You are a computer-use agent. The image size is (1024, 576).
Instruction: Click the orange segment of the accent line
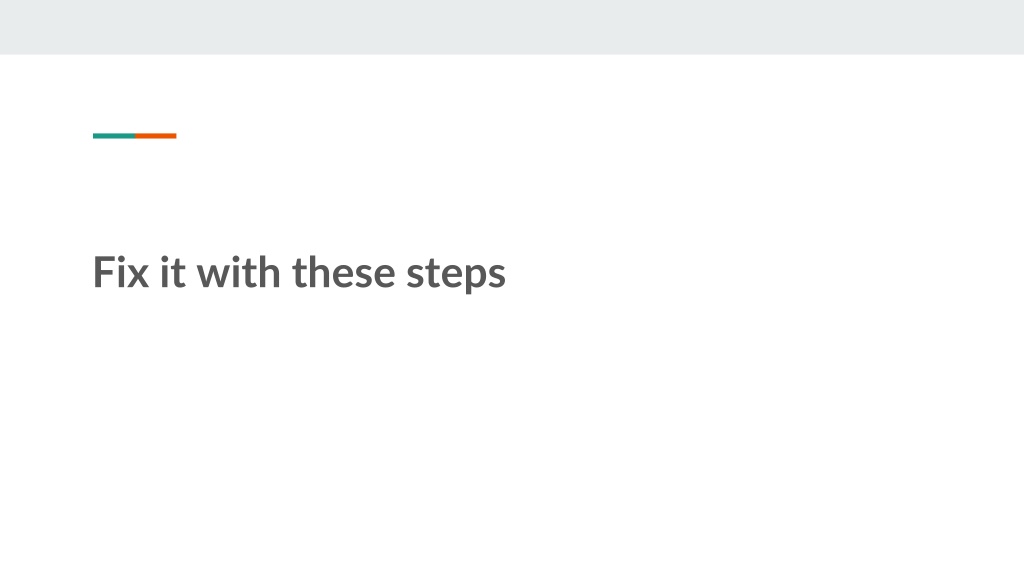pos(156,136)
